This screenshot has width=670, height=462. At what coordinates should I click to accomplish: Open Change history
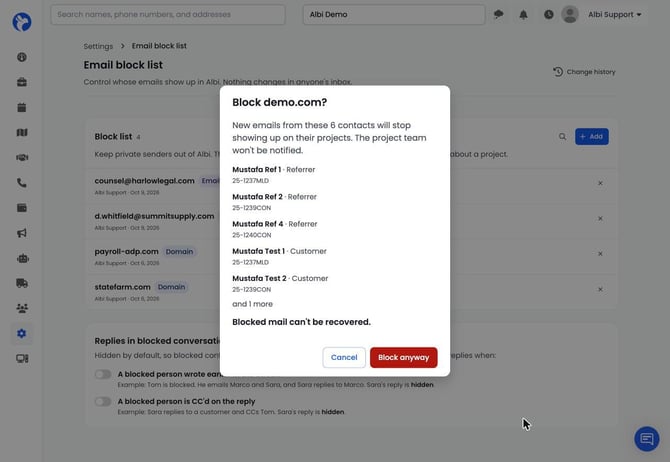coord(584,72)
